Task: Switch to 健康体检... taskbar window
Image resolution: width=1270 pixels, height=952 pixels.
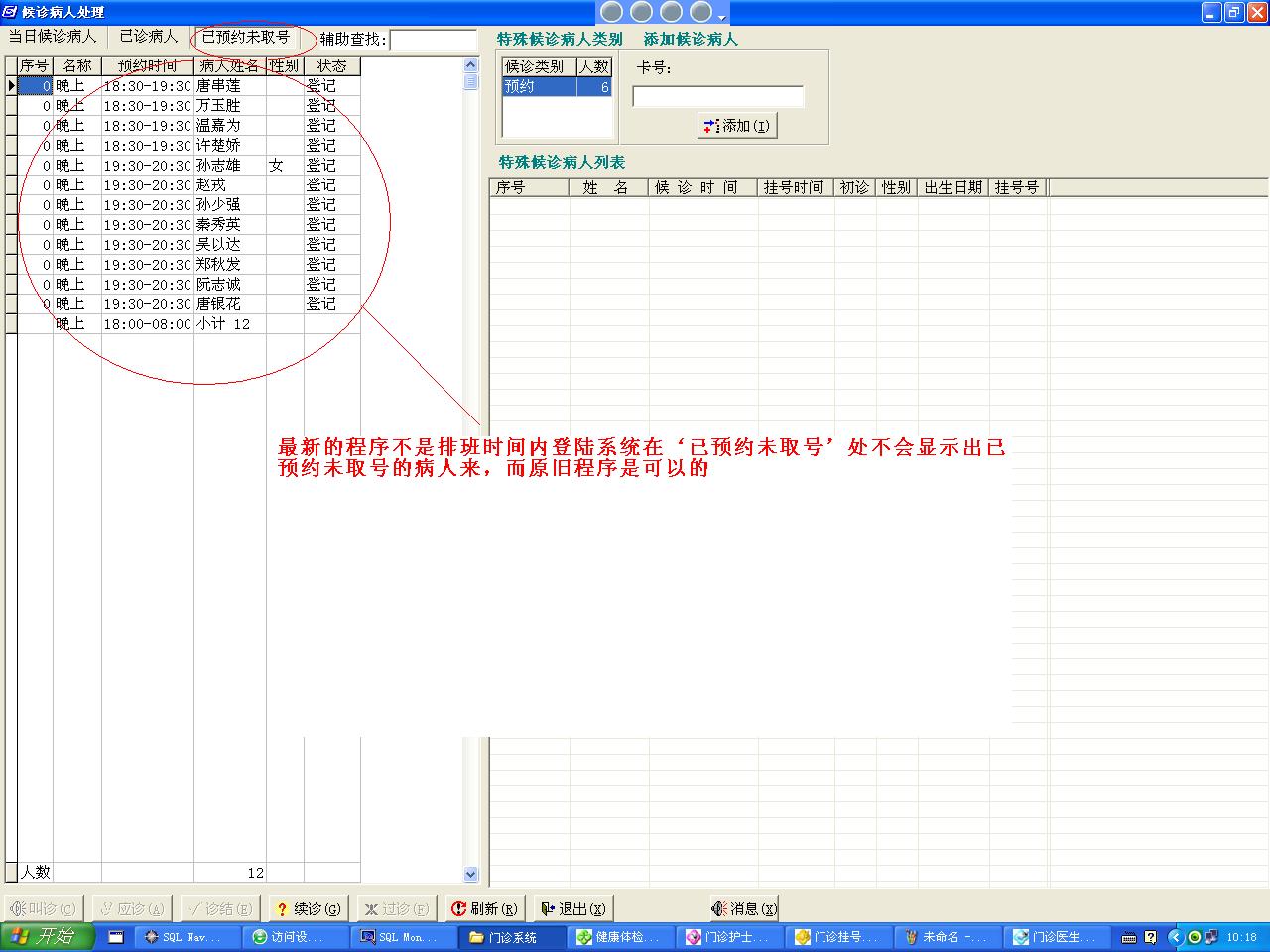Action: click(621, 937)
